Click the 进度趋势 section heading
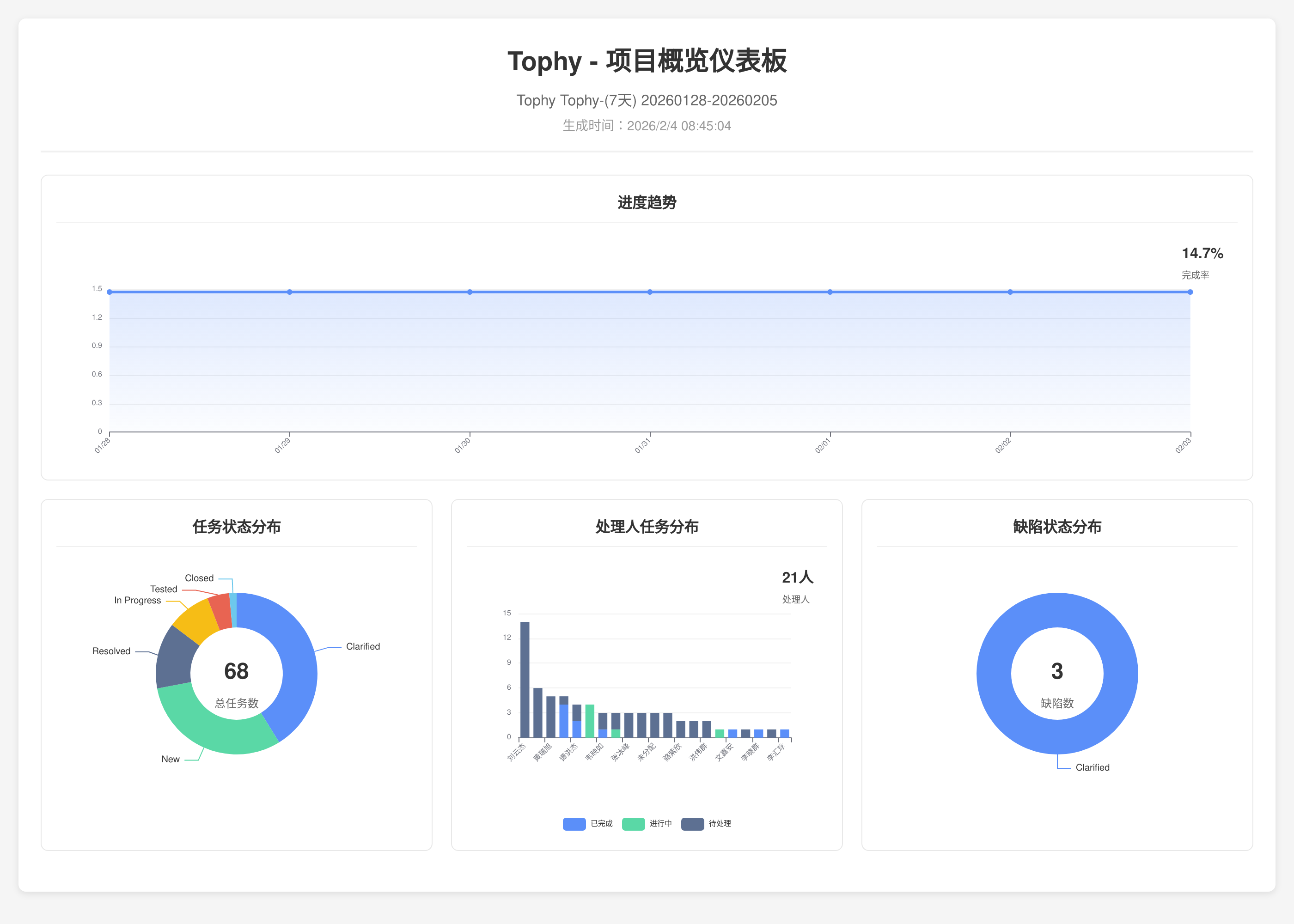Viewport: 1294px width, 924px height. pyautogui.click(x=647, y=202)
